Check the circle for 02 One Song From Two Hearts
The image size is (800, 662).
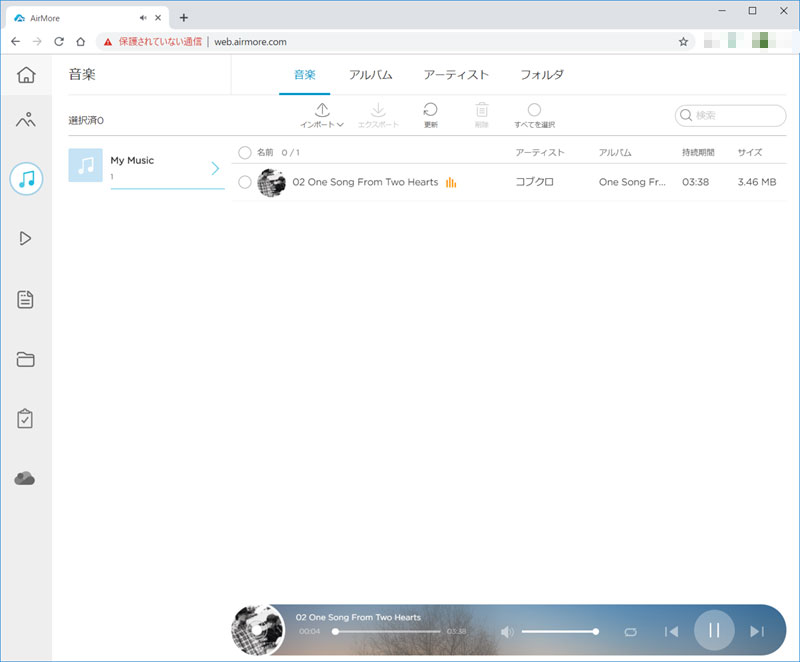click(x=245, y=182)
